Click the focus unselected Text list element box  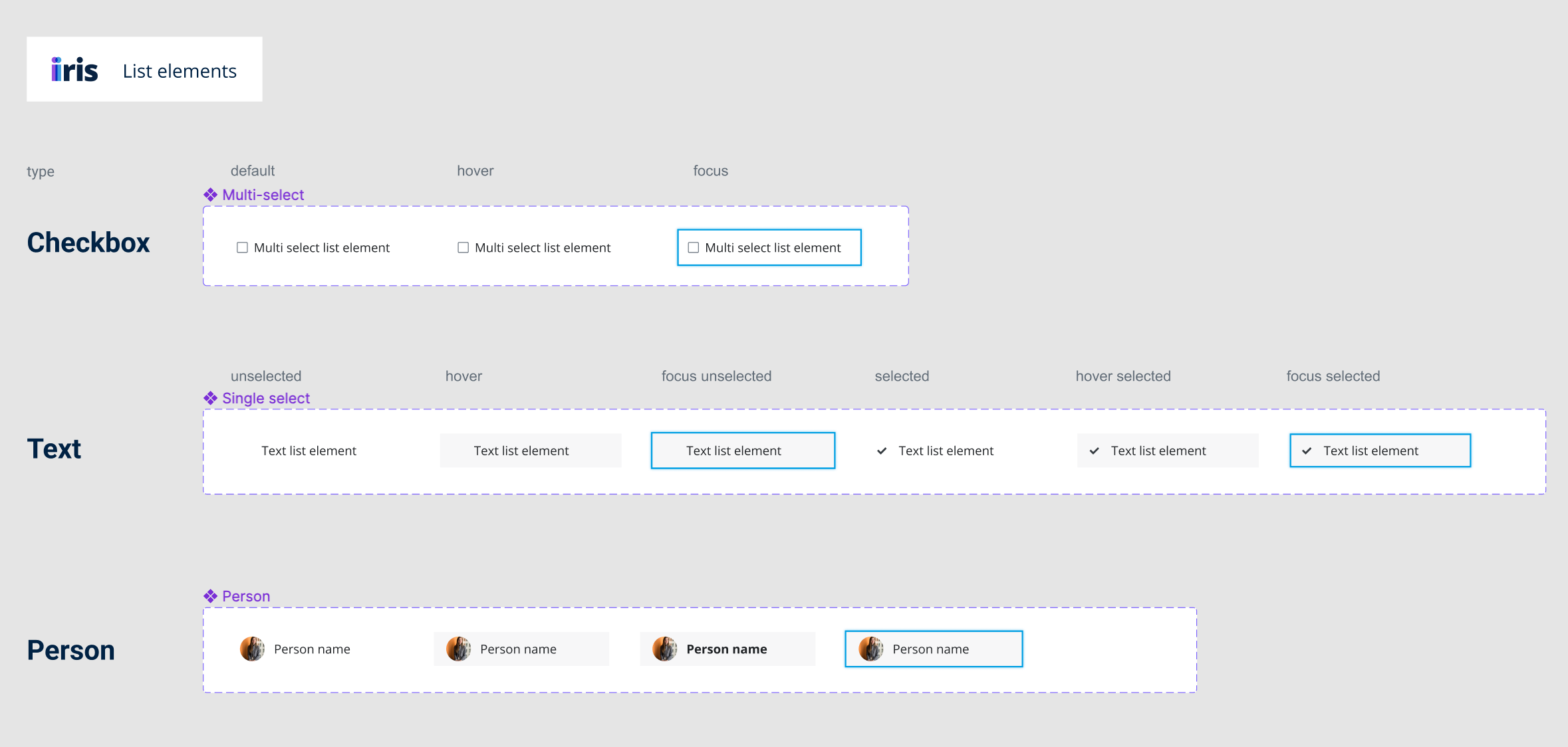(743, 451)
